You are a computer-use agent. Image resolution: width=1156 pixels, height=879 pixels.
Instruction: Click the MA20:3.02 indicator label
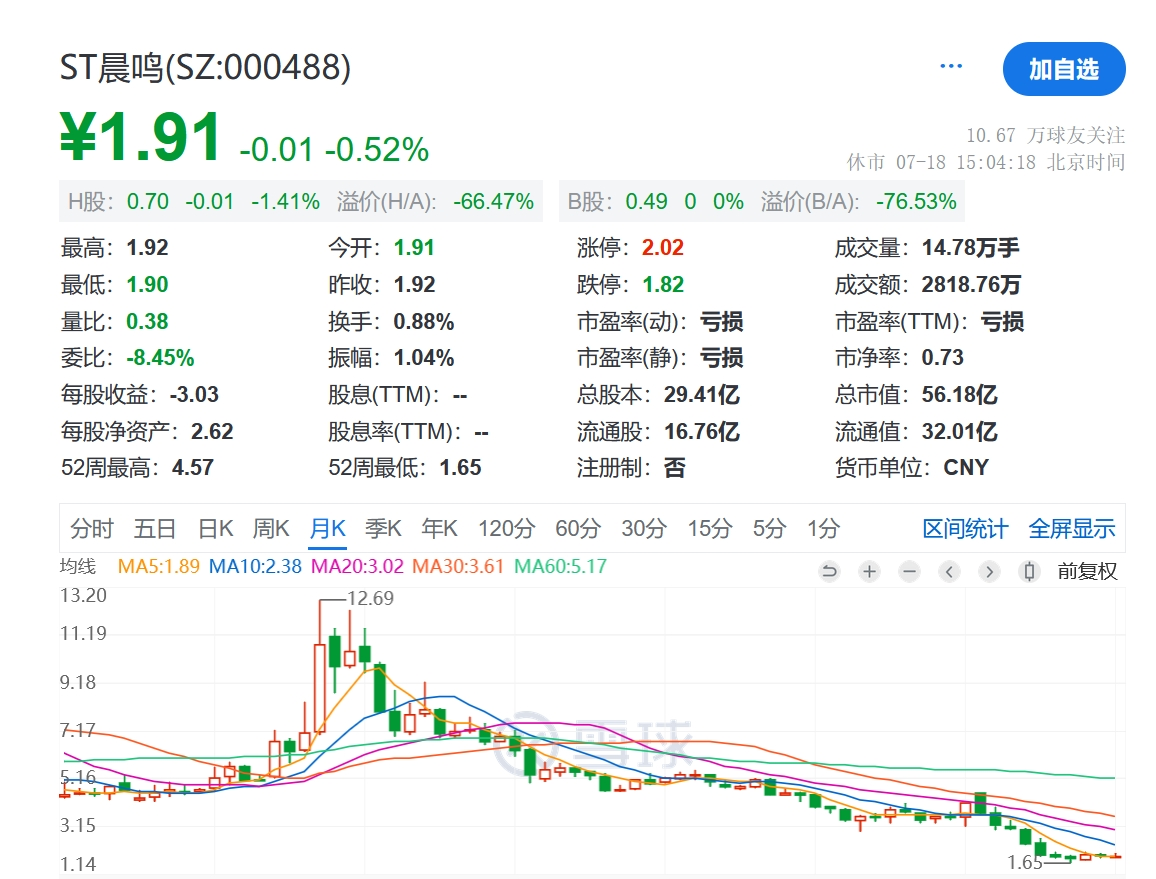coord(358,566)
